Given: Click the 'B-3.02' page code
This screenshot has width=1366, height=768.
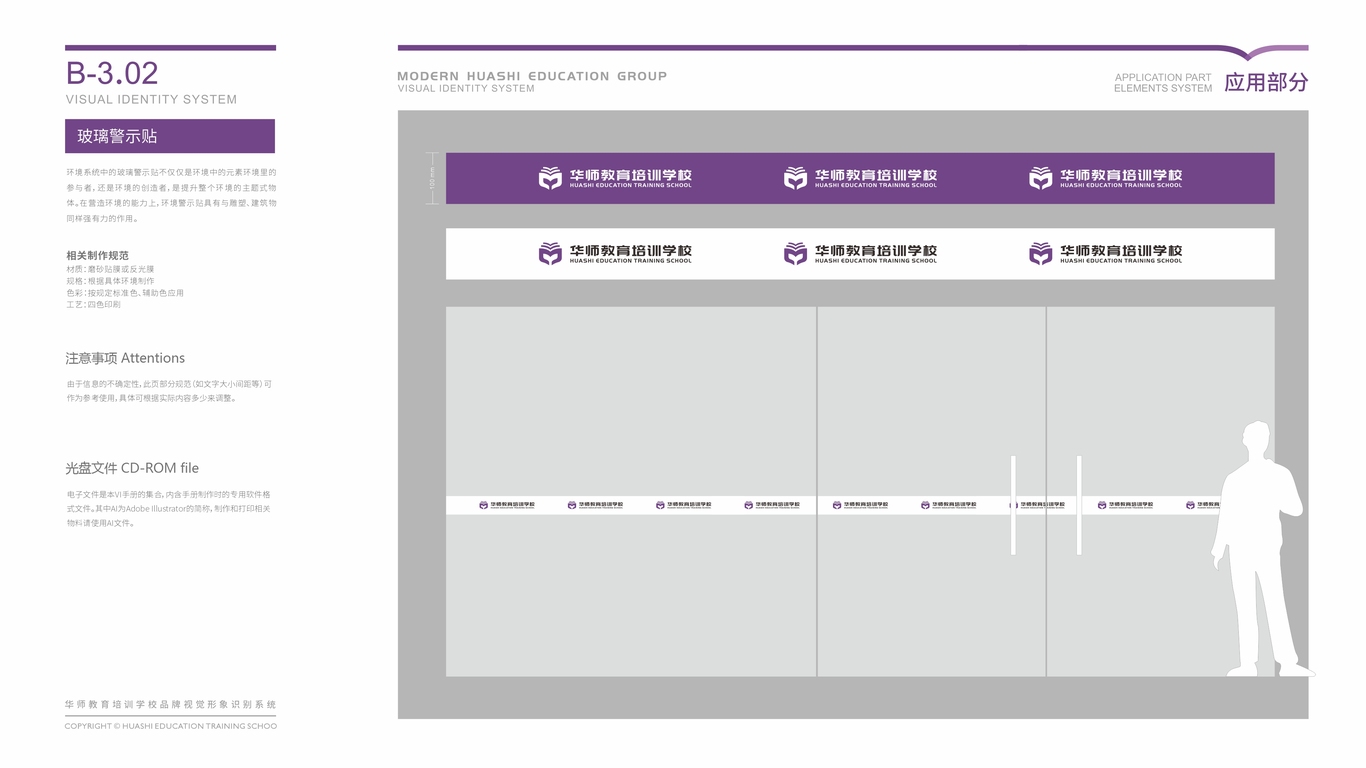Looking at the screenshot, I should coord(112,73).
